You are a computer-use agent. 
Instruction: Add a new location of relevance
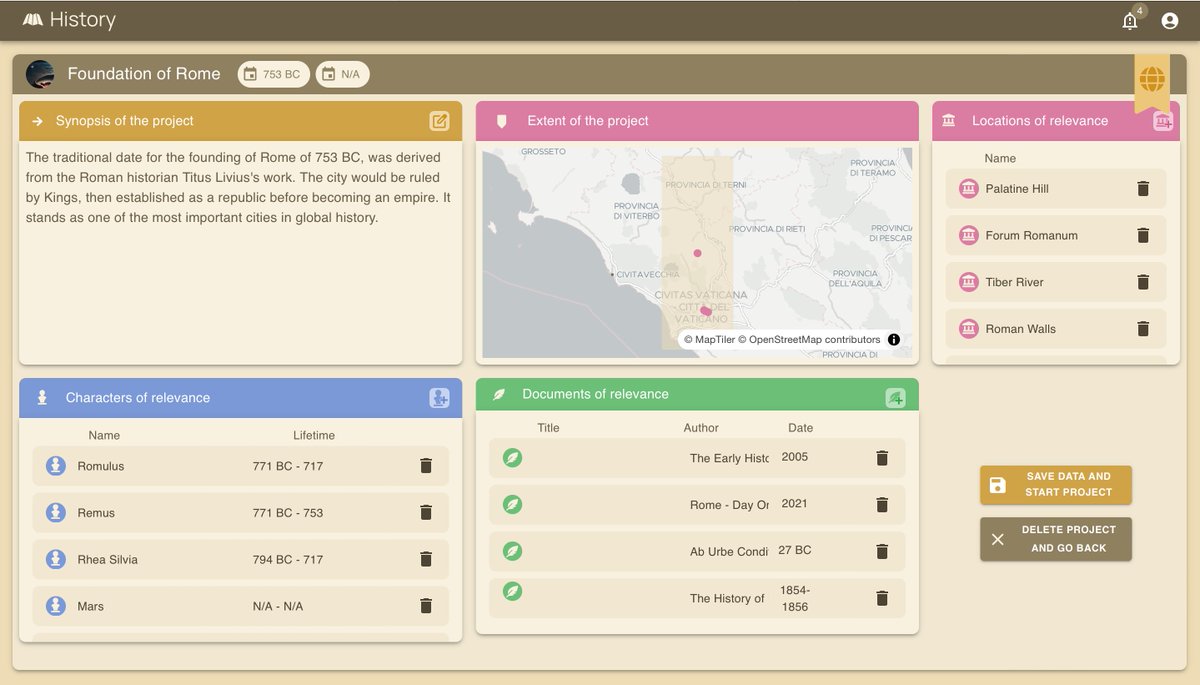pyautogui.click(x=1163, y=120)
